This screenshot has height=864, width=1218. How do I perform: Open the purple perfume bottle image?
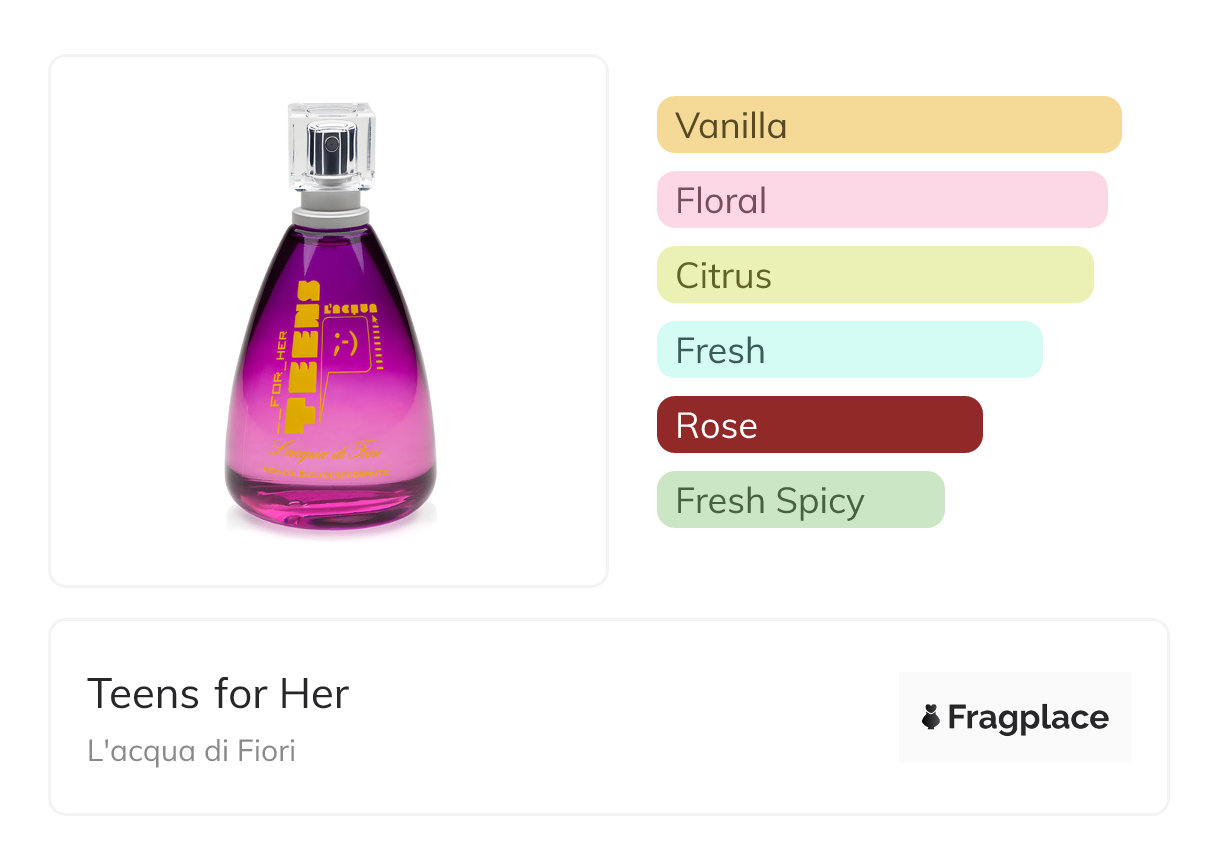point(330,316)
